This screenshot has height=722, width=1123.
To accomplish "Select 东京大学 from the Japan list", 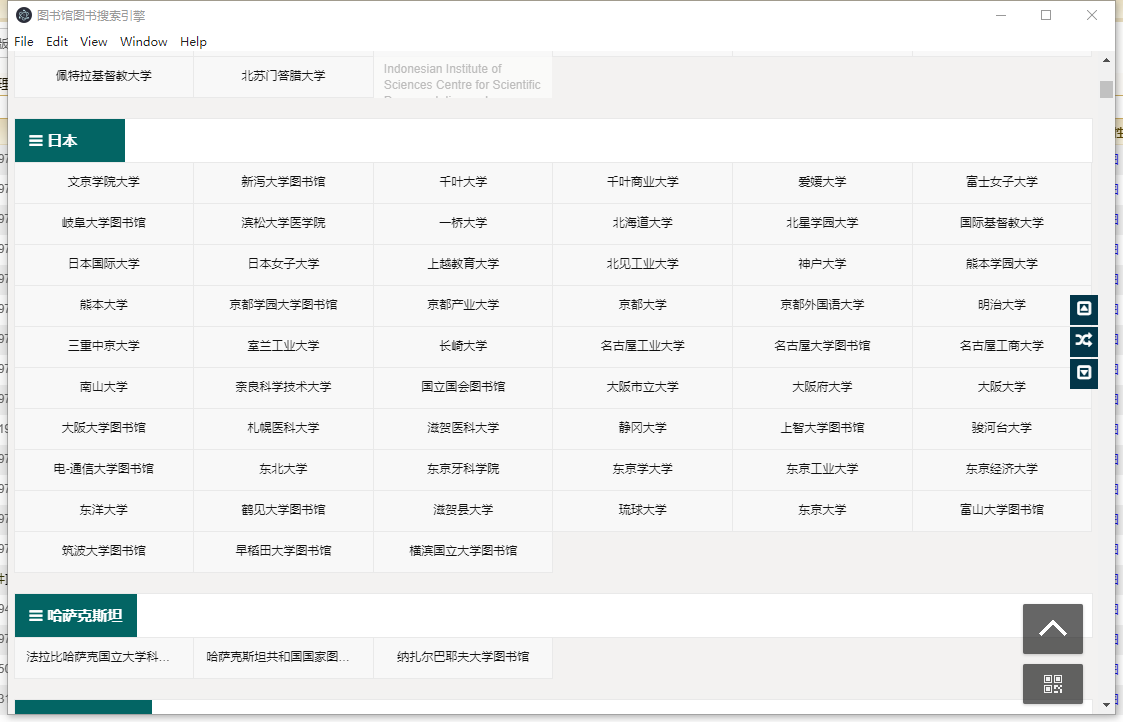I will pos(821,509).
